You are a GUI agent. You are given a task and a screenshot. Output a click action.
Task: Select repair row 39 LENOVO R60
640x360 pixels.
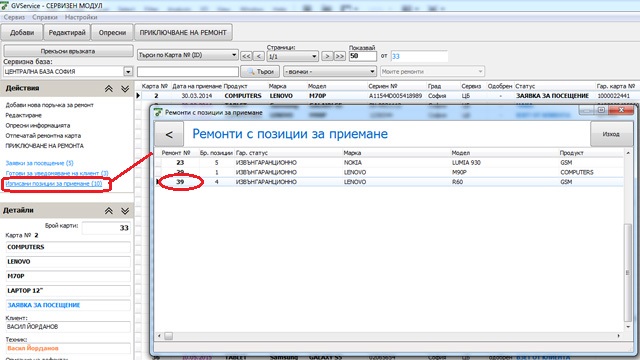389,182
